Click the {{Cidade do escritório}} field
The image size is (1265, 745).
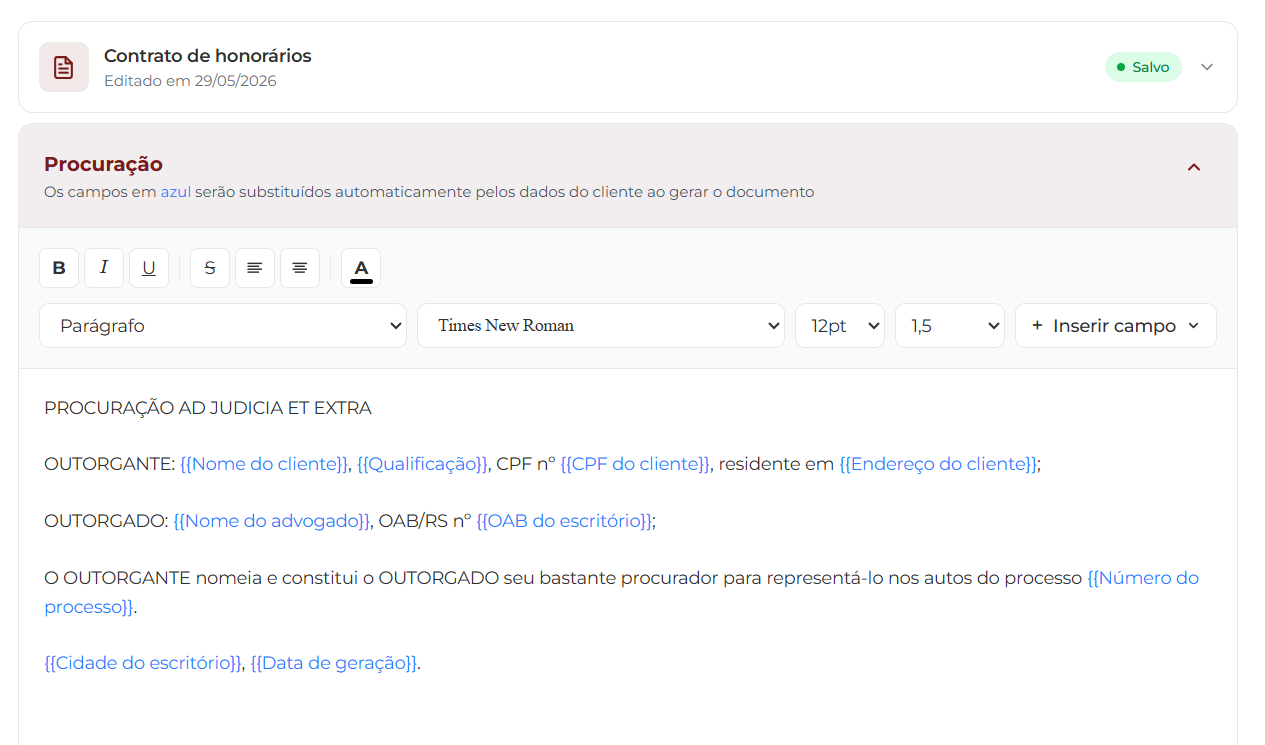click(143, 663)
